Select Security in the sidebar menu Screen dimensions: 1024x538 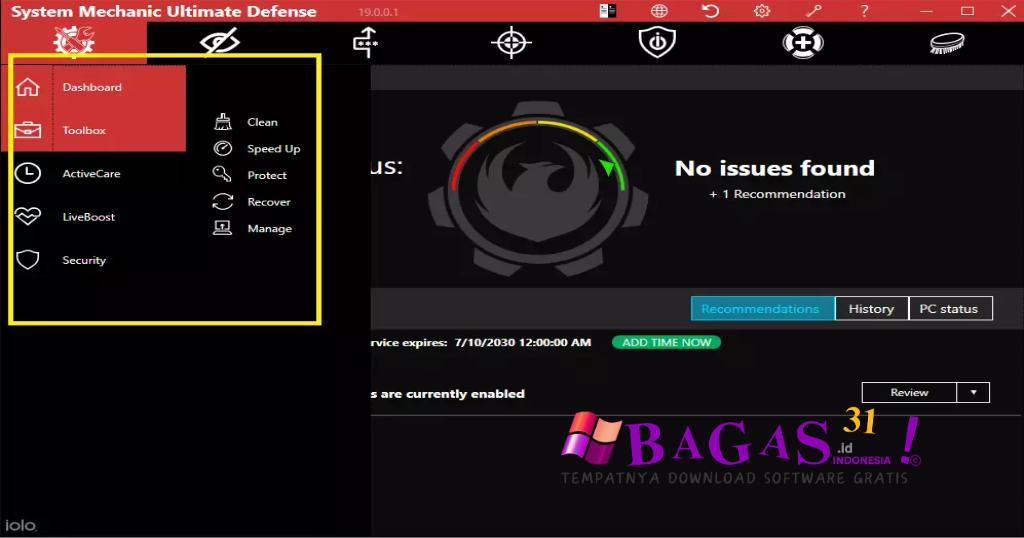[x=84, y=260]
